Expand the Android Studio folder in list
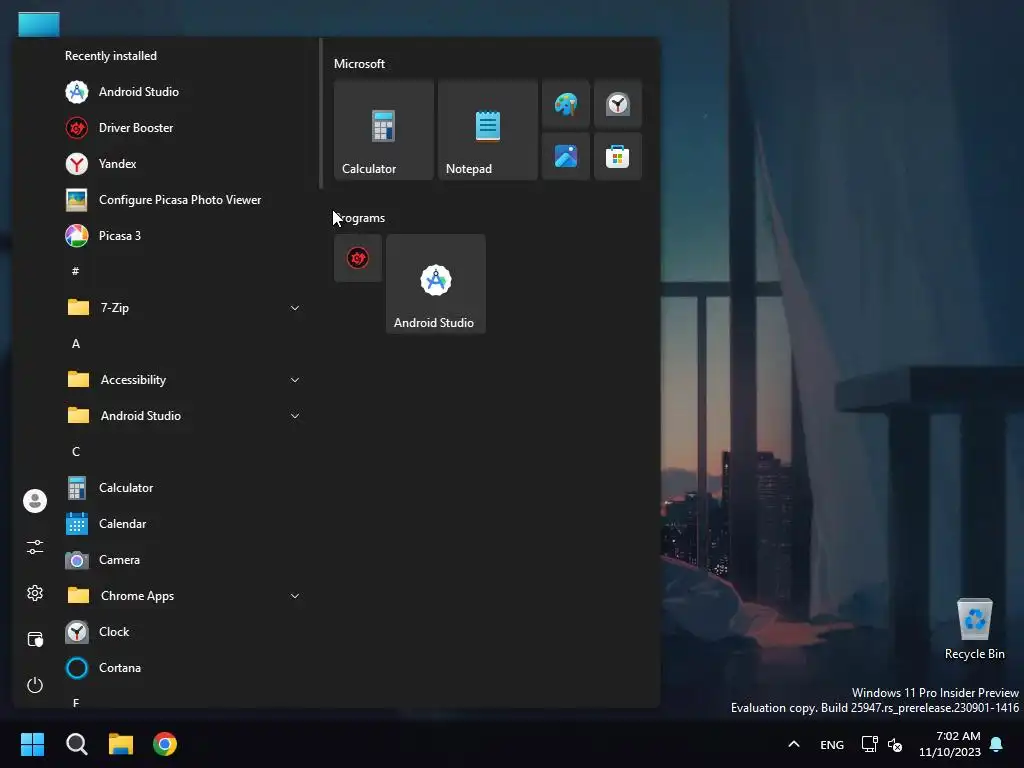The image size is (1024, 768). pos(183,415)
